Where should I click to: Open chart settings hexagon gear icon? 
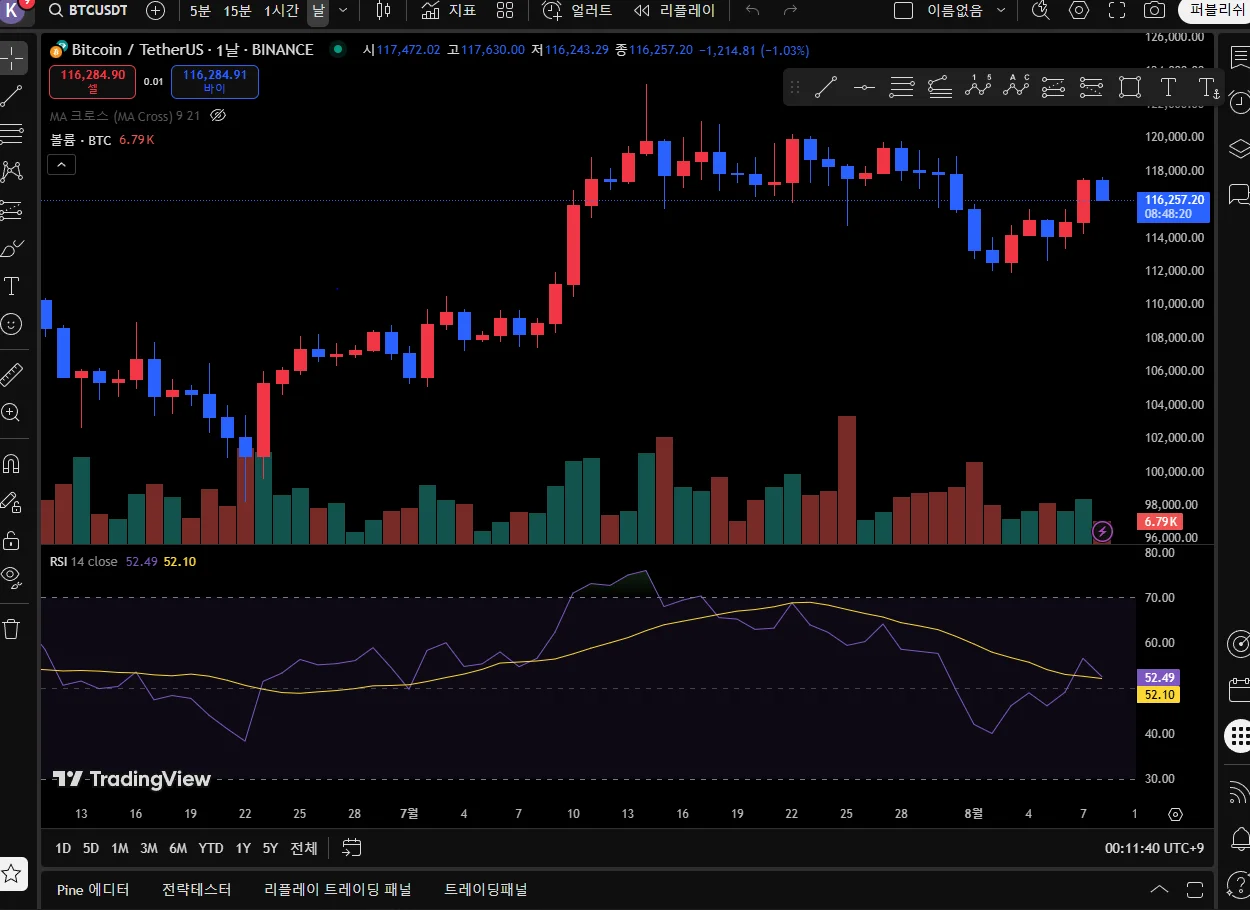(1079, 11)
